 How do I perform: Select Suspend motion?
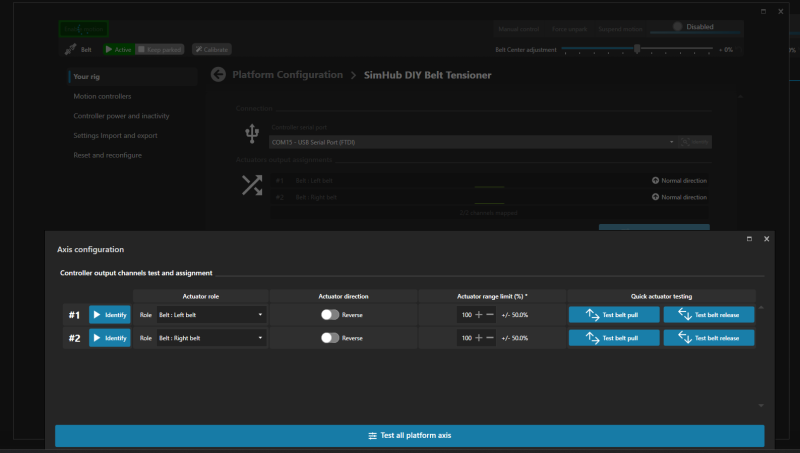click(620, 29)
